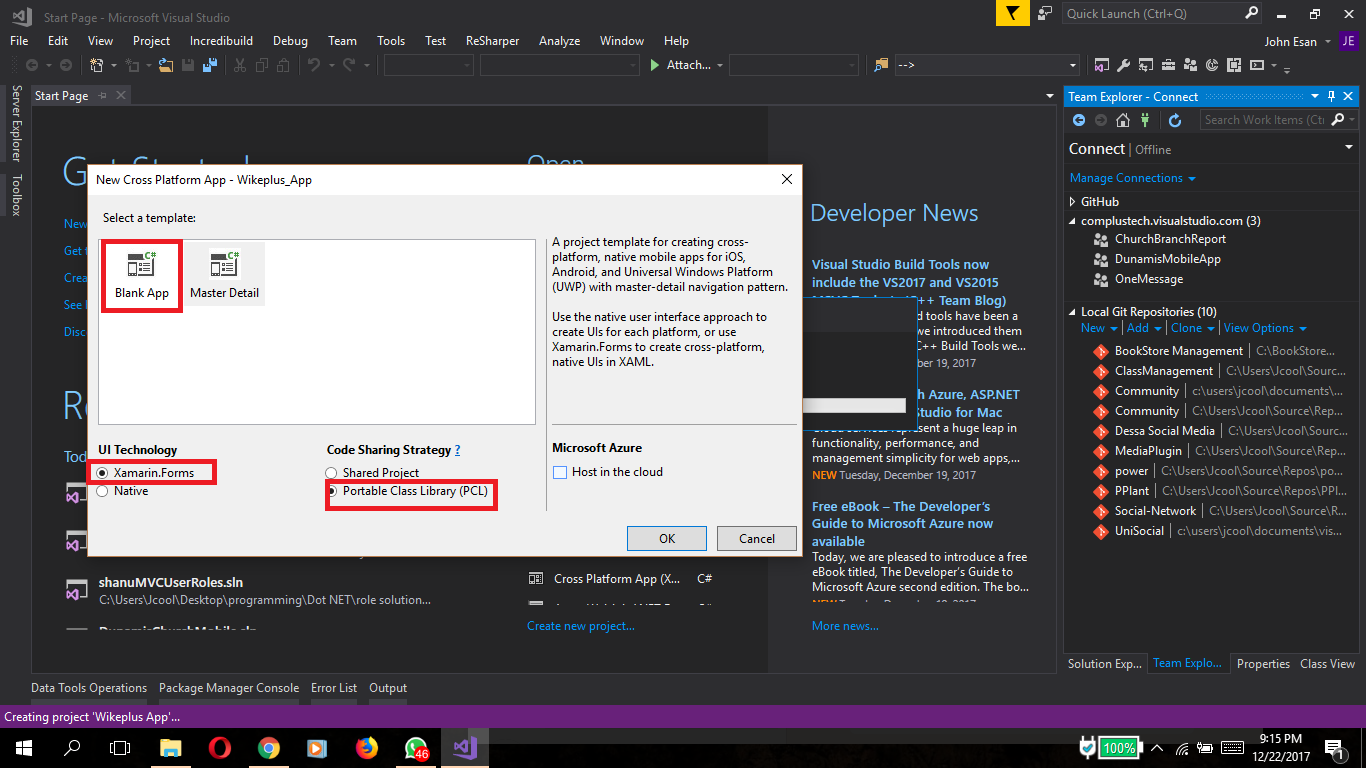1366x768 pixels.
Task: Select the Native UI technology option
Action: point(103,491)
